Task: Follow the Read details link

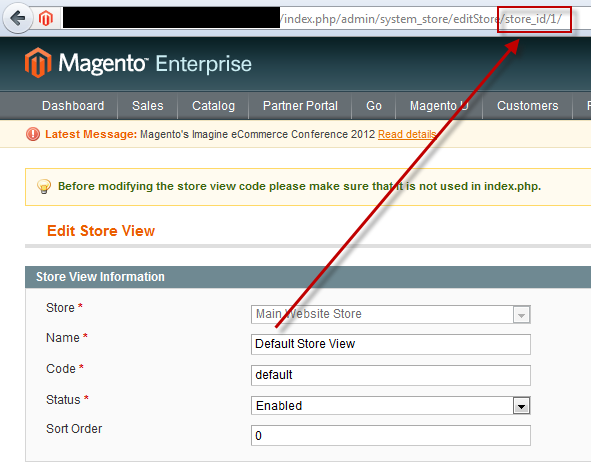Action: point(407,134)
